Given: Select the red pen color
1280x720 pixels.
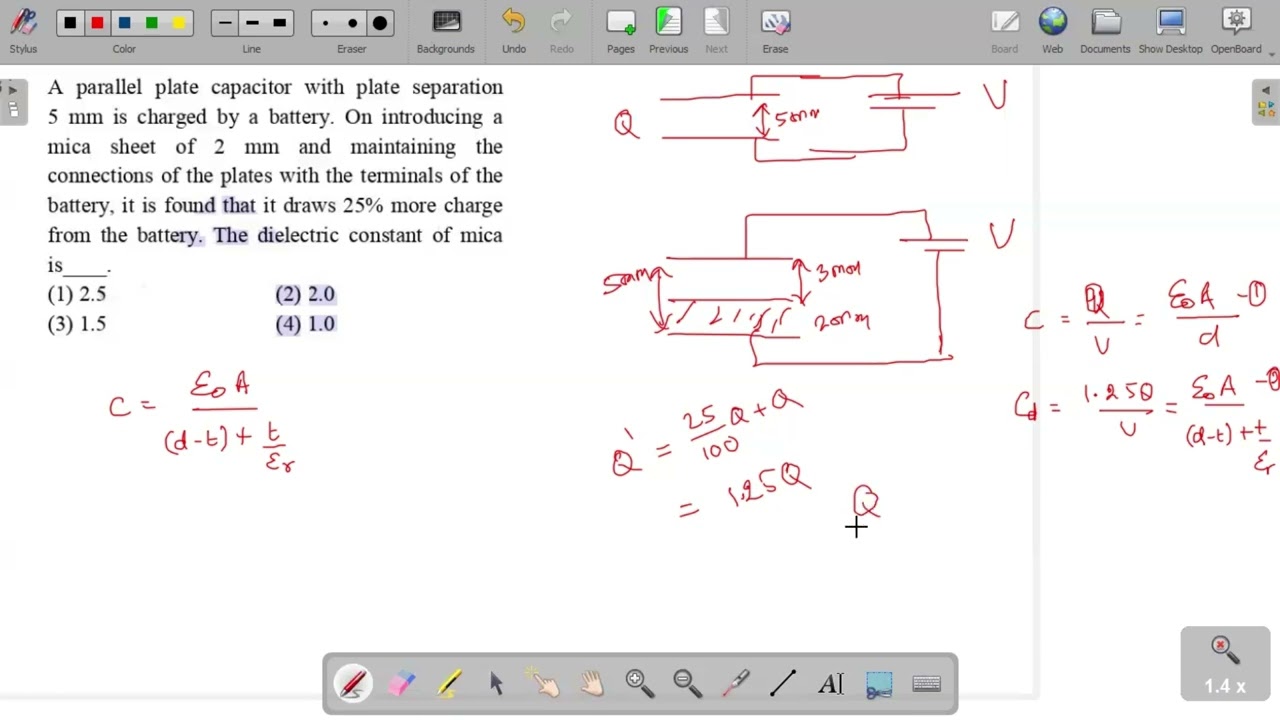Looking at the screenshot, I should tap(97, 23).
